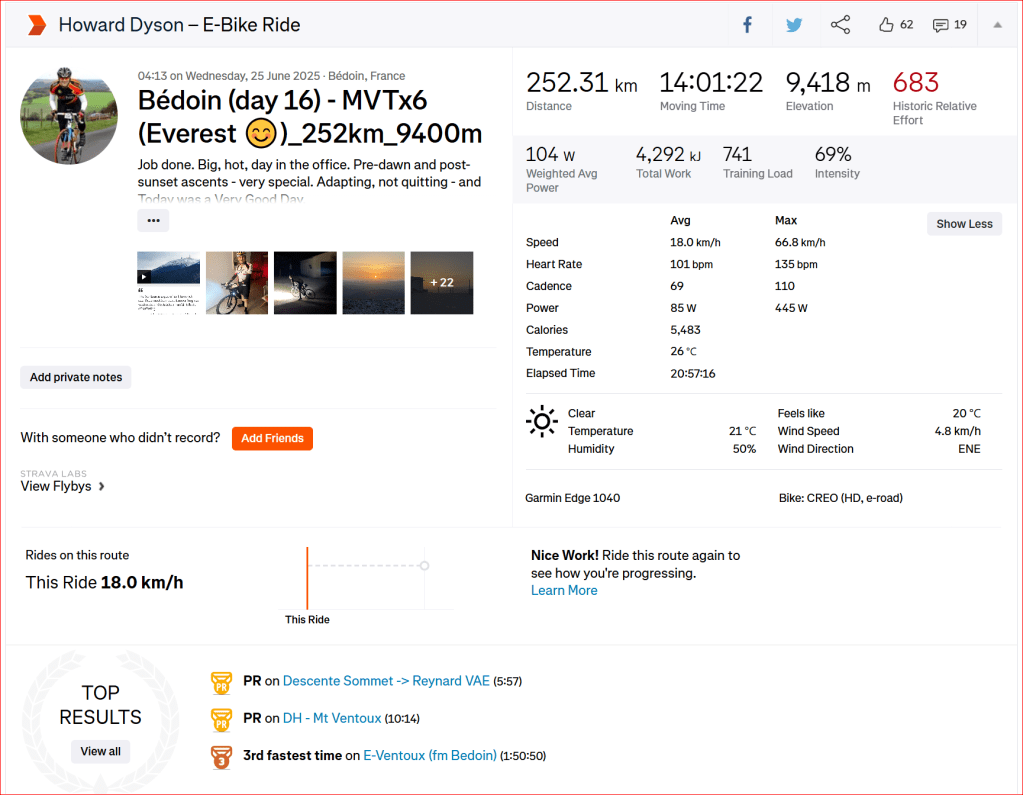Share the ride on Facebook
Image resolution: width=1023 pixels, height=795 pixels.
(747, 25)
